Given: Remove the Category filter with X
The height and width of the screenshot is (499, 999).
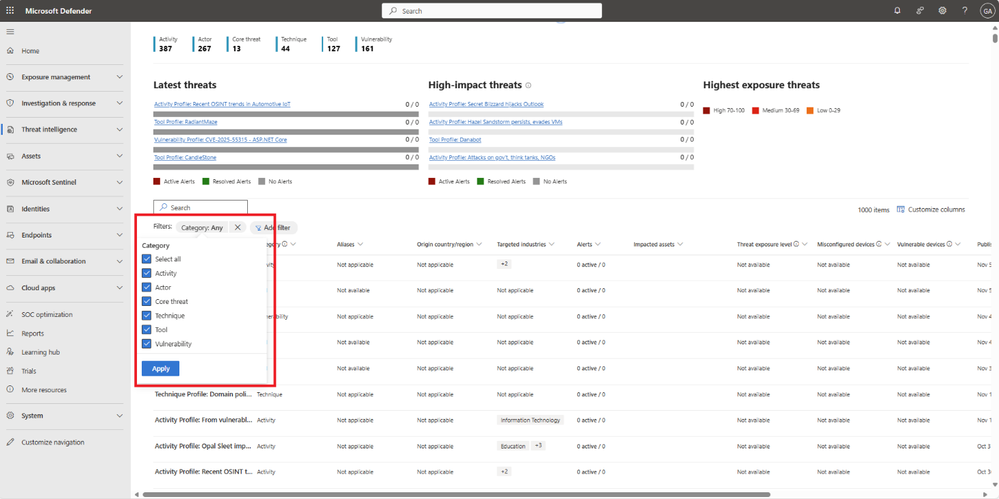Looking at the screenshot, I should click(x=238, y=228).
